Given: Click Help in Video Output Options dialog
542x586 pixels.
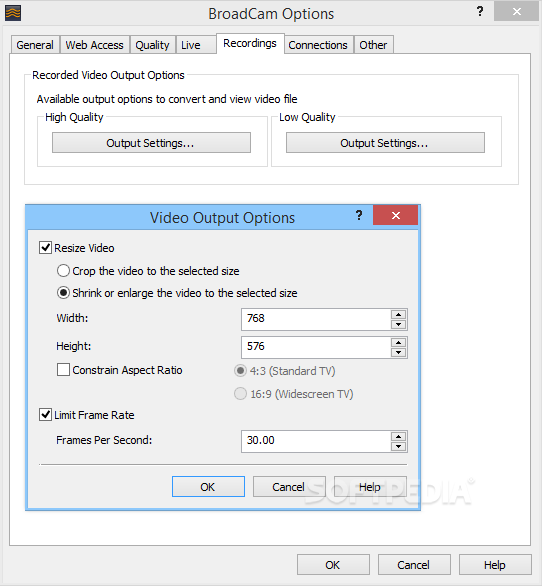Looking at the screenshot, I should tap(370, 487).
